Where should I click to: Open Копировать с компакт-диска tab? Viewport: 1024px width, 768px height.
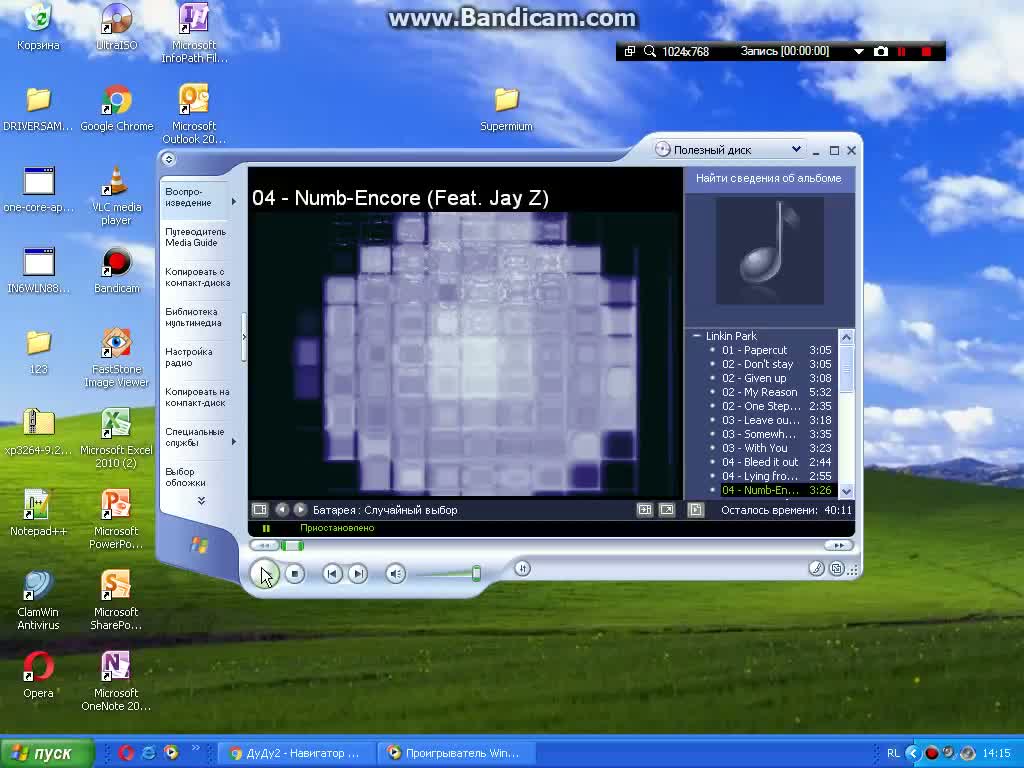coord(197,278)
